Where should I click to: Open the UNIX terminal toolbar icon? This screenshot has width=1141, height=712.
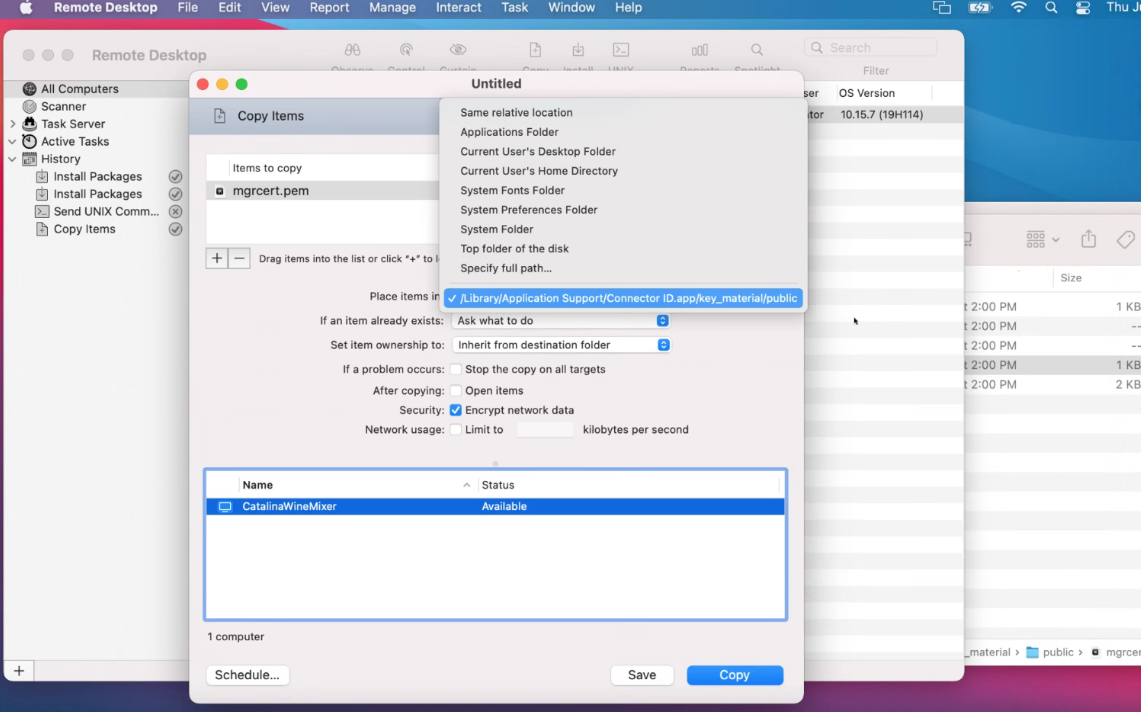coord(621,50)
